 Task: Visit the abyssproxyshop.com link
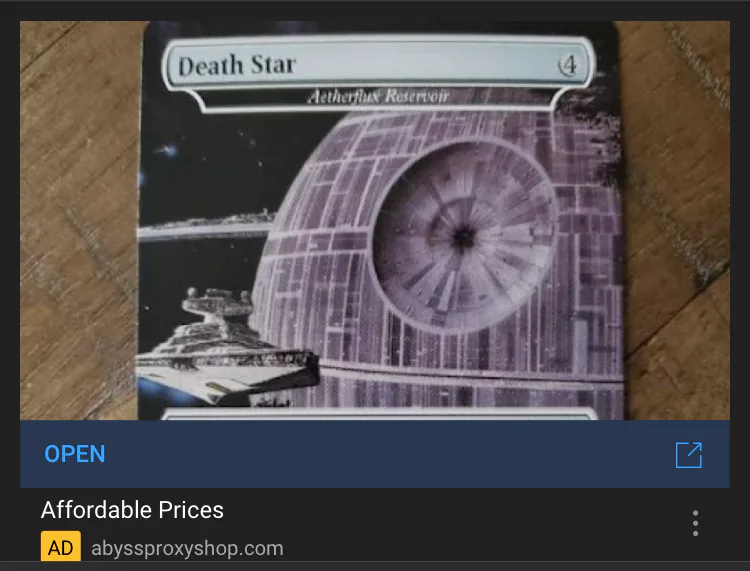tap(188, 548)
